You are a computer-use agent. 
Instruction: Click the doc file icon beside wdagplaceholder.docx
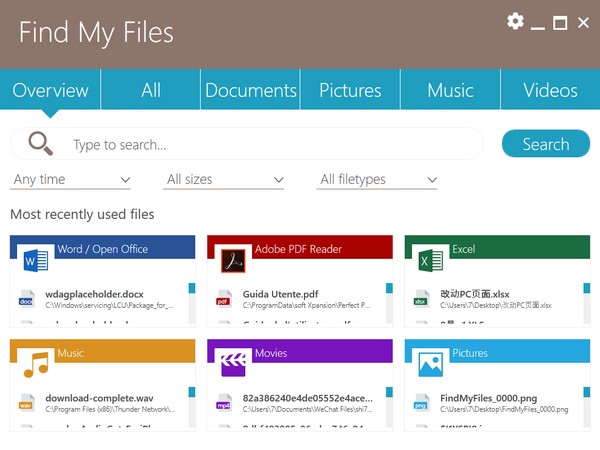coord(26,299)
